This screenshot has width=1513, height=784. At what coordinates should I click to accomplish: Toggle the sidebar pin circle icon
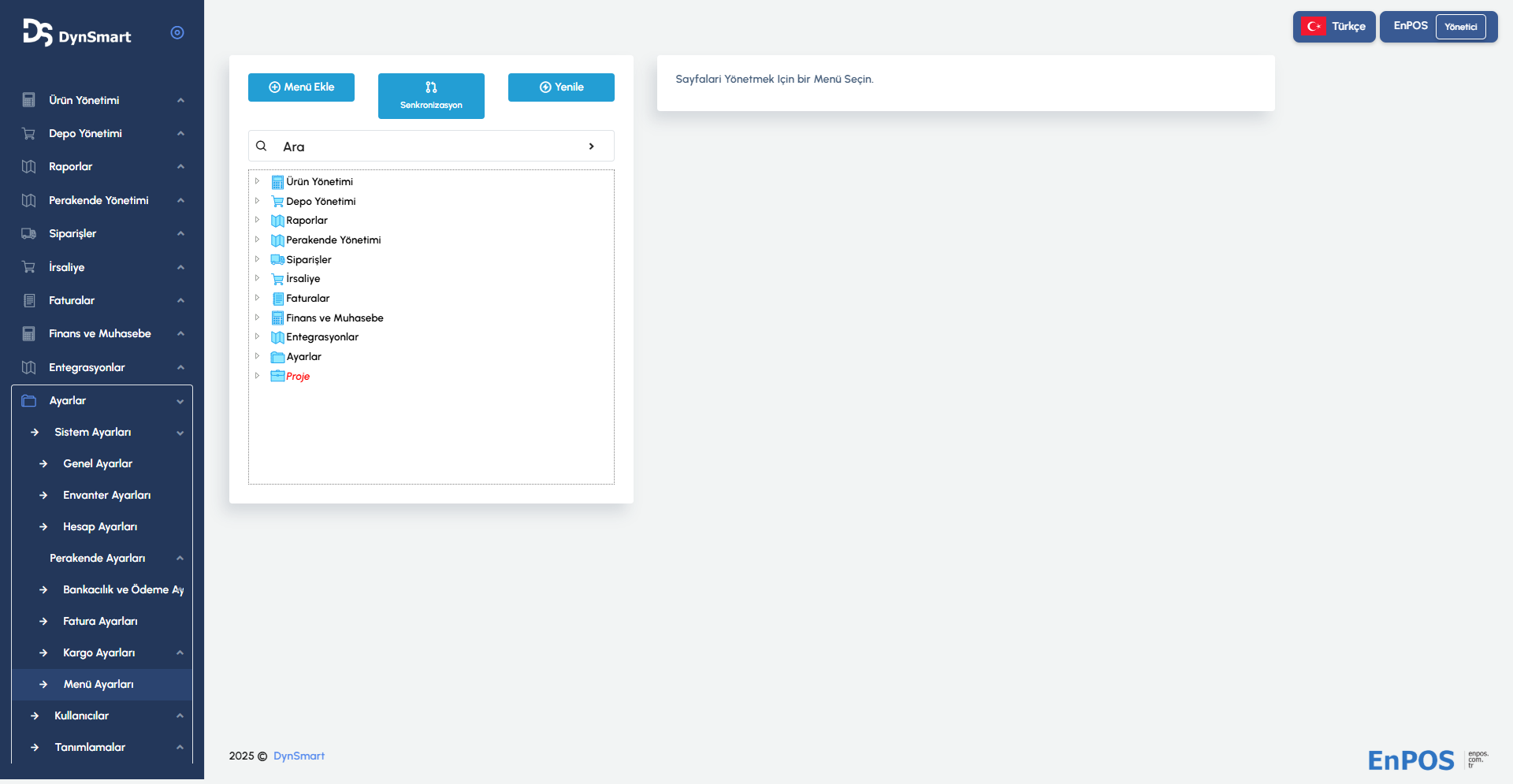pyautogui.click(x=177, y=32)
